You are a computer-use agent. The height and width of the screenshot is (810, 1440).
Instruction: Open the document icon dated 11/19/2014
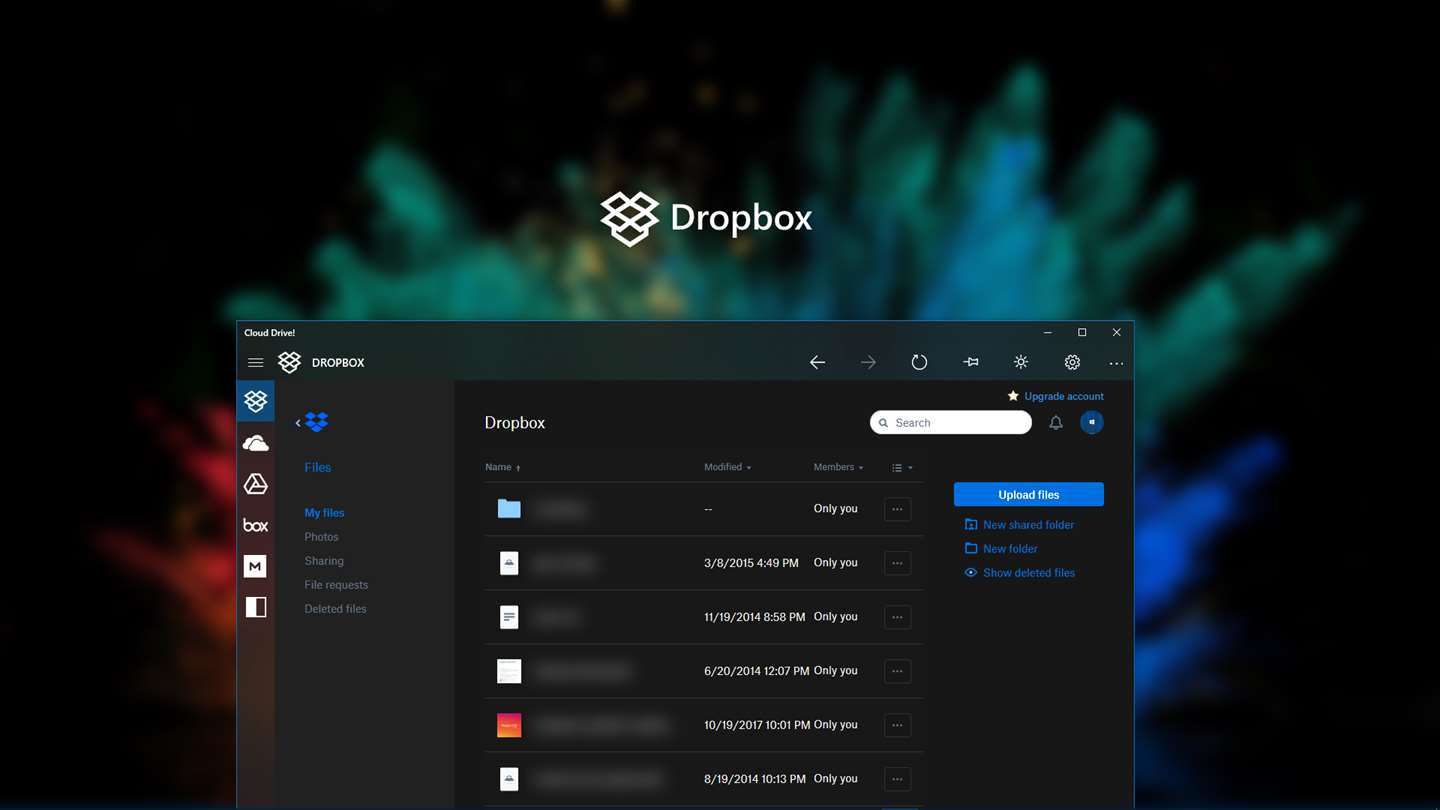pyautogui.click(x=509, y=617)
